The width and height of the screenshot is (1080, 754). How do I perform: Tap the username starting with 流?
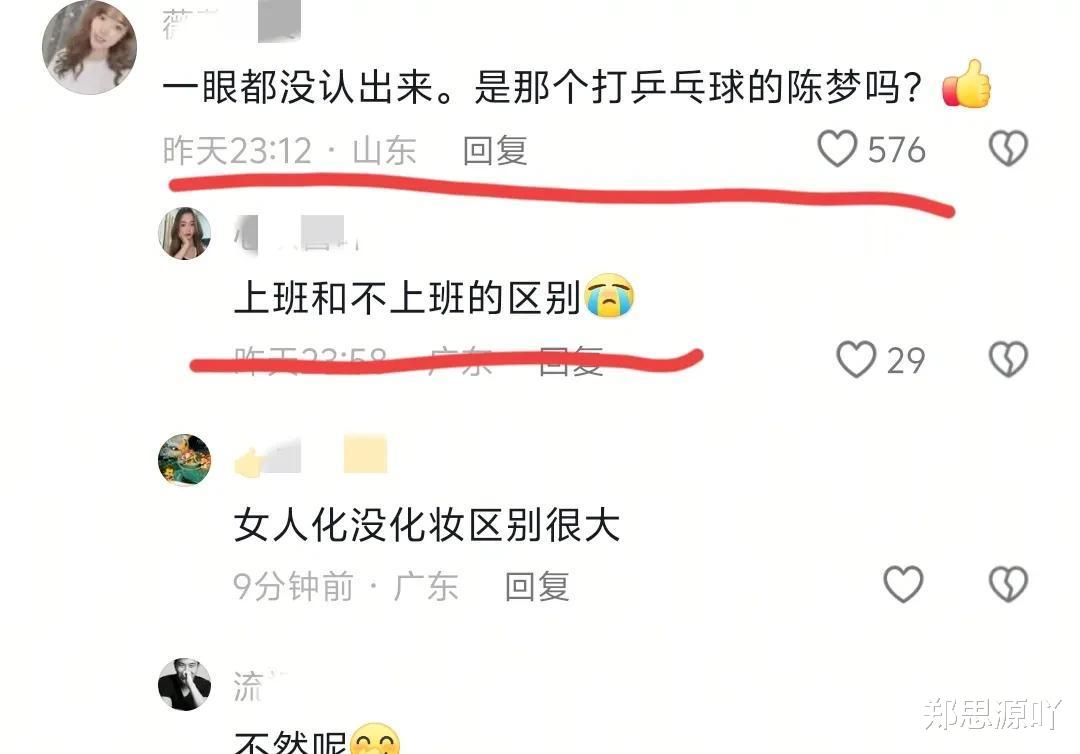click(x=258, y=686)
